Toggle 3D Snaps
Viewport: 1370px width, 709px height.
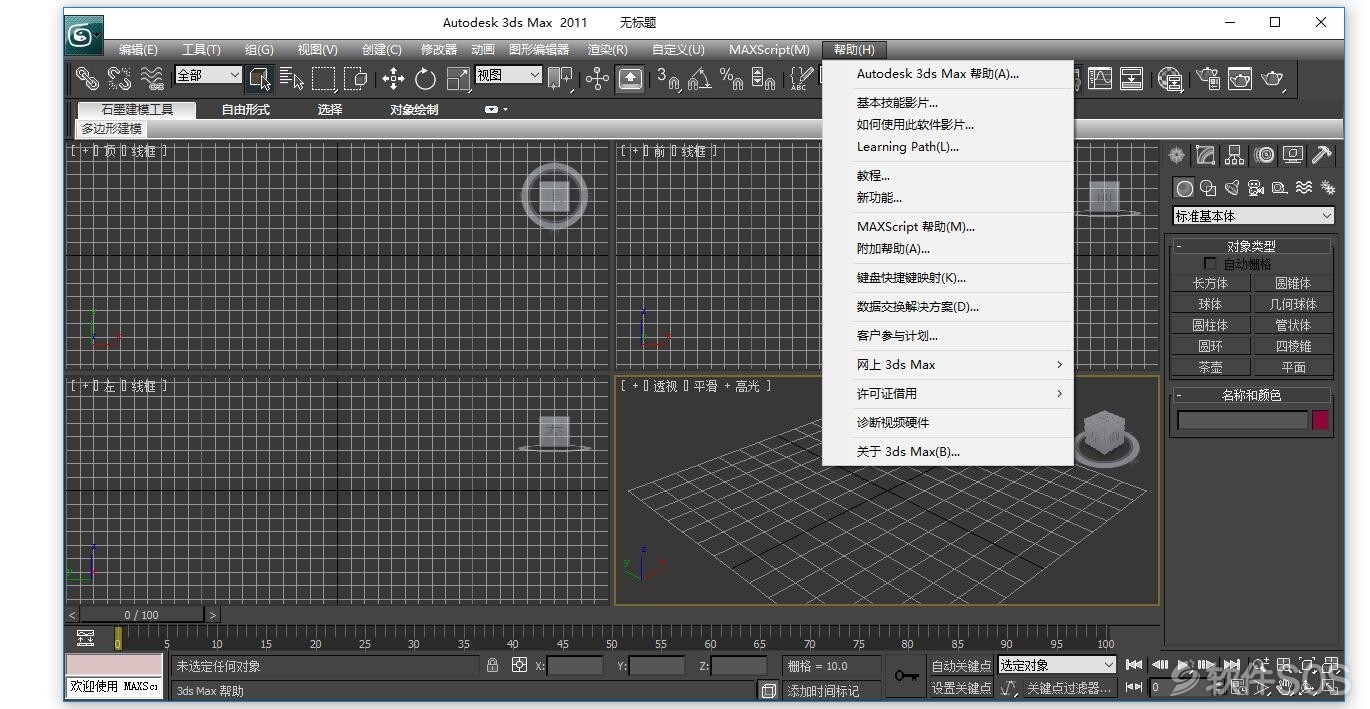pos(669,78)
